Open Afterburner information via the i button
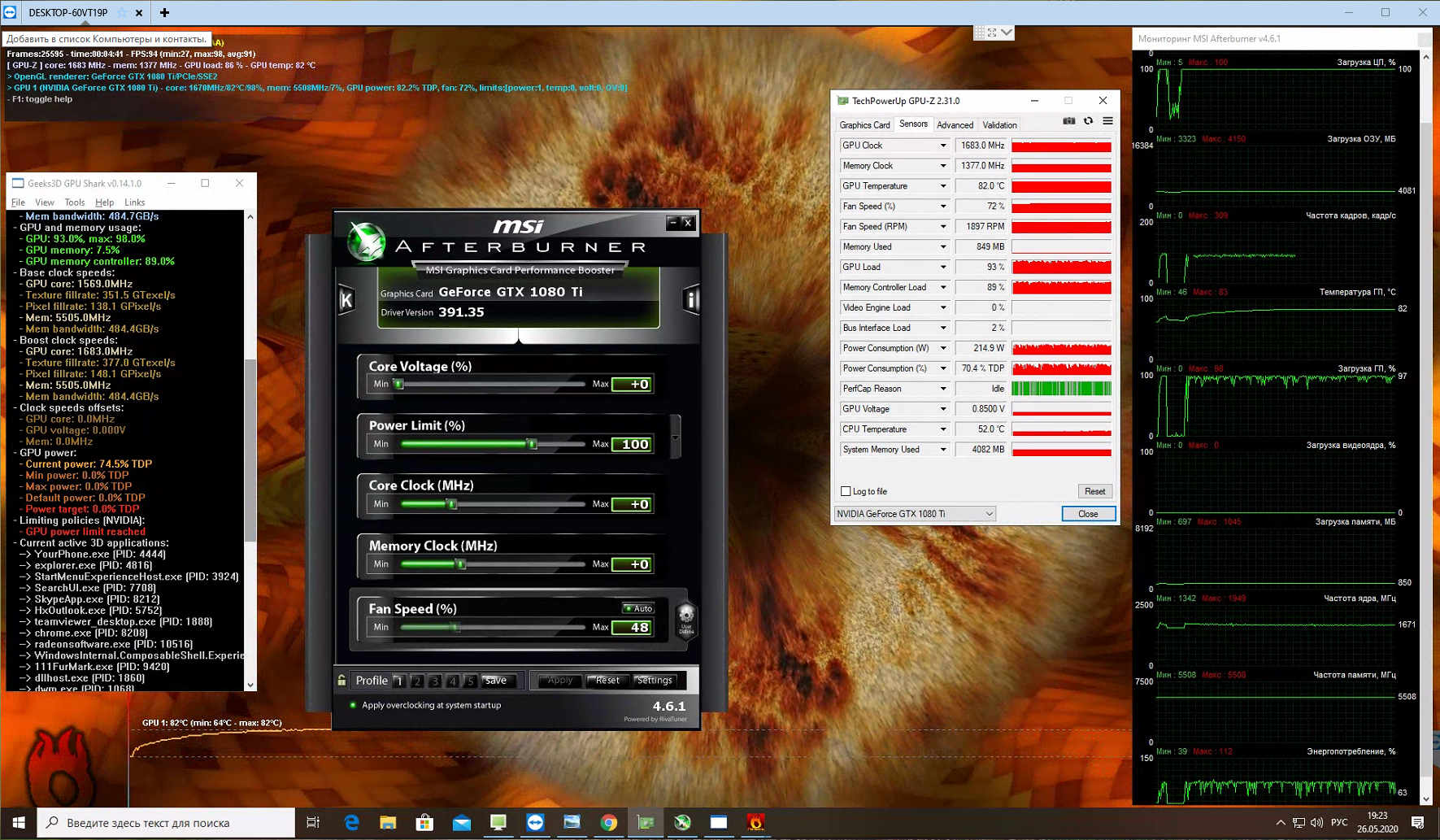The height and width of the screenshot is (840, 1440). point(691,300)
